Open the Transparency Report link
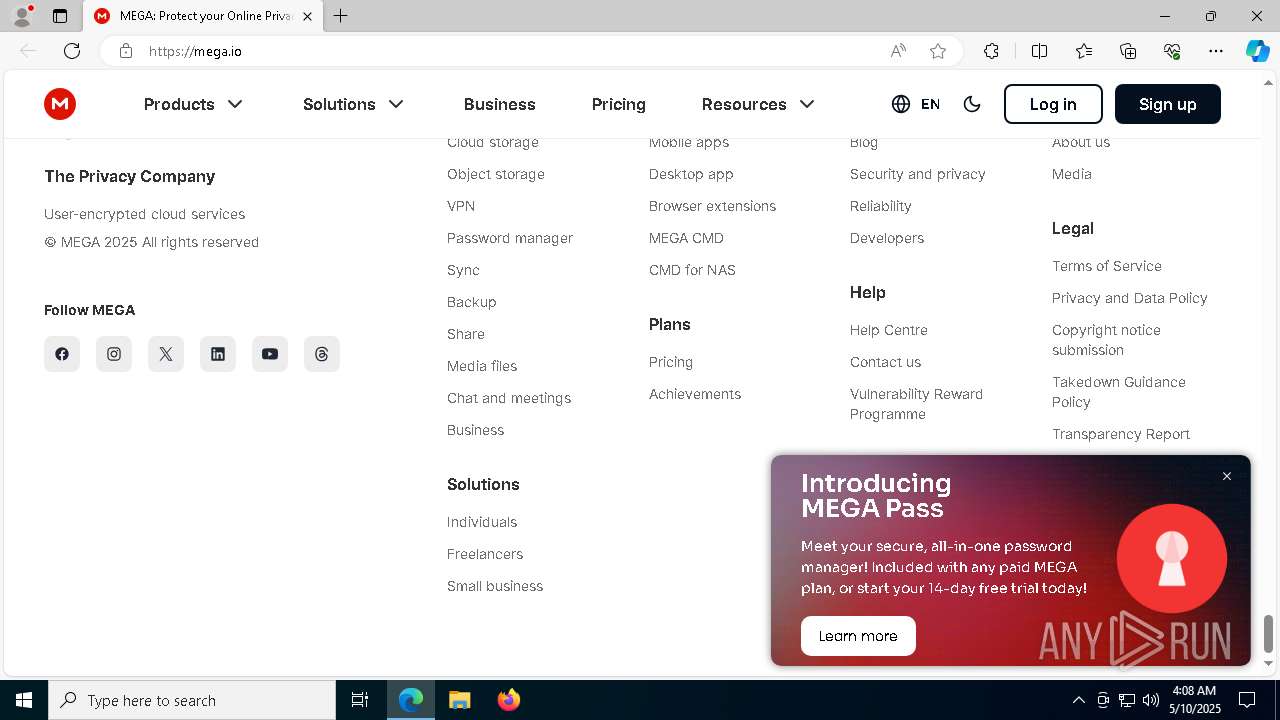Screen dimensions: 1280x720 (x=1121, y=434)
